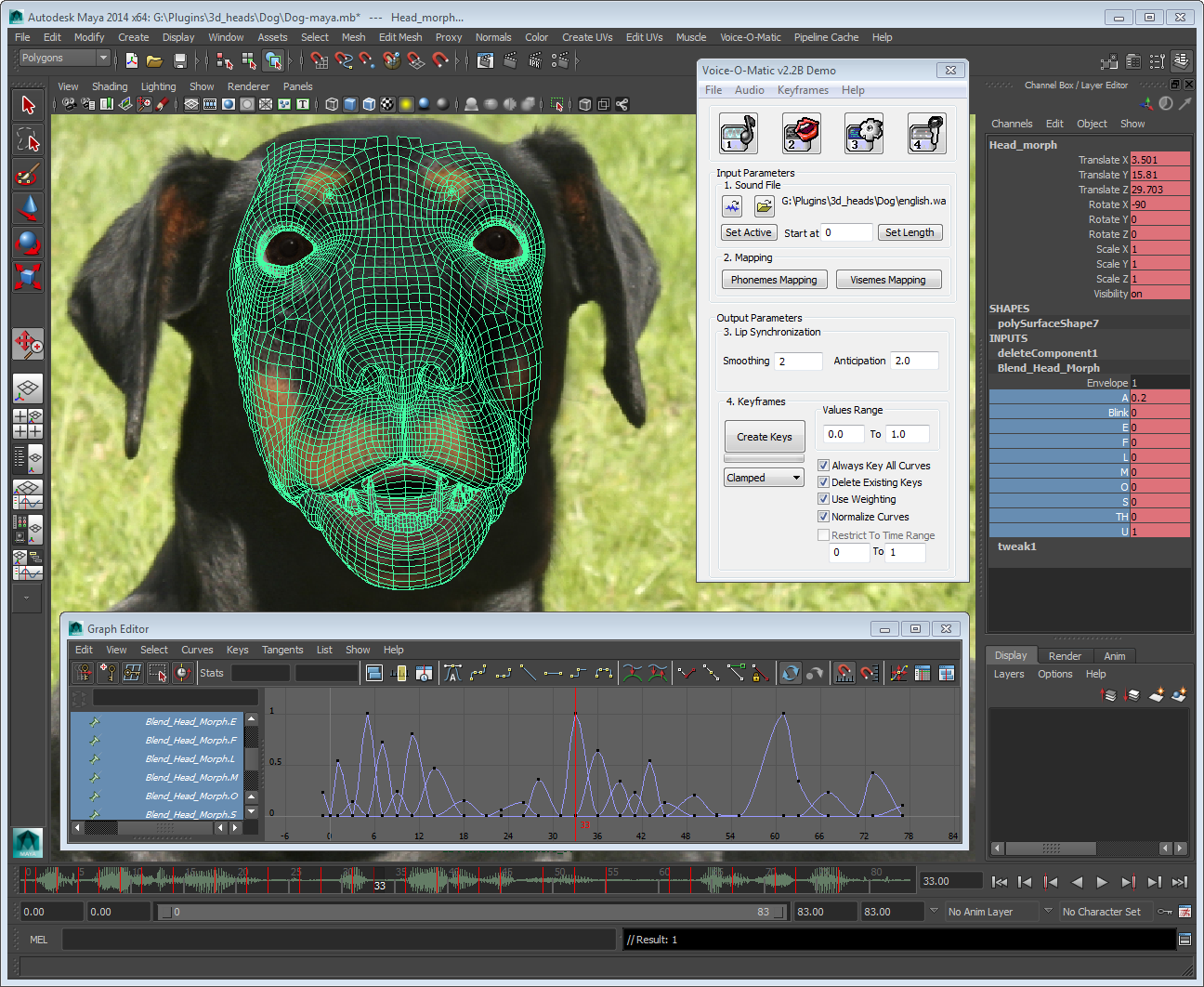1204x987 pixels.
Task: Open the Clamped tangent dropdown
Action: [764, 478]
